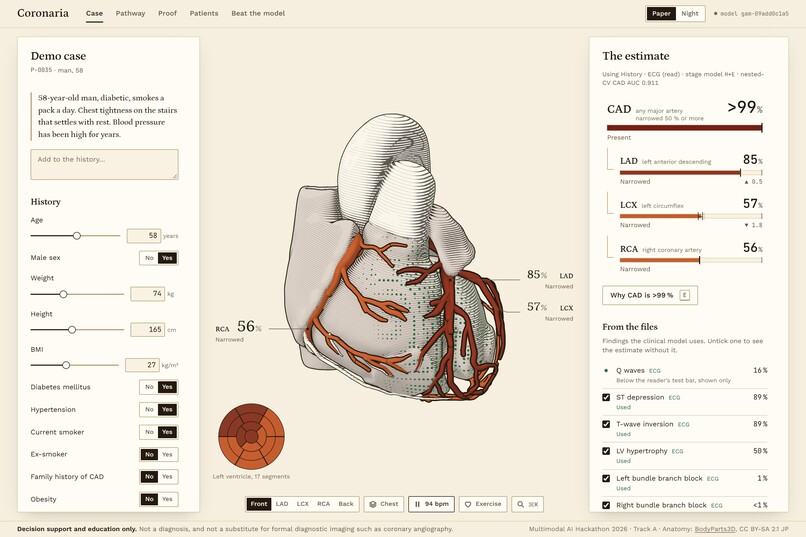Open the Case tab

[94, 13]
